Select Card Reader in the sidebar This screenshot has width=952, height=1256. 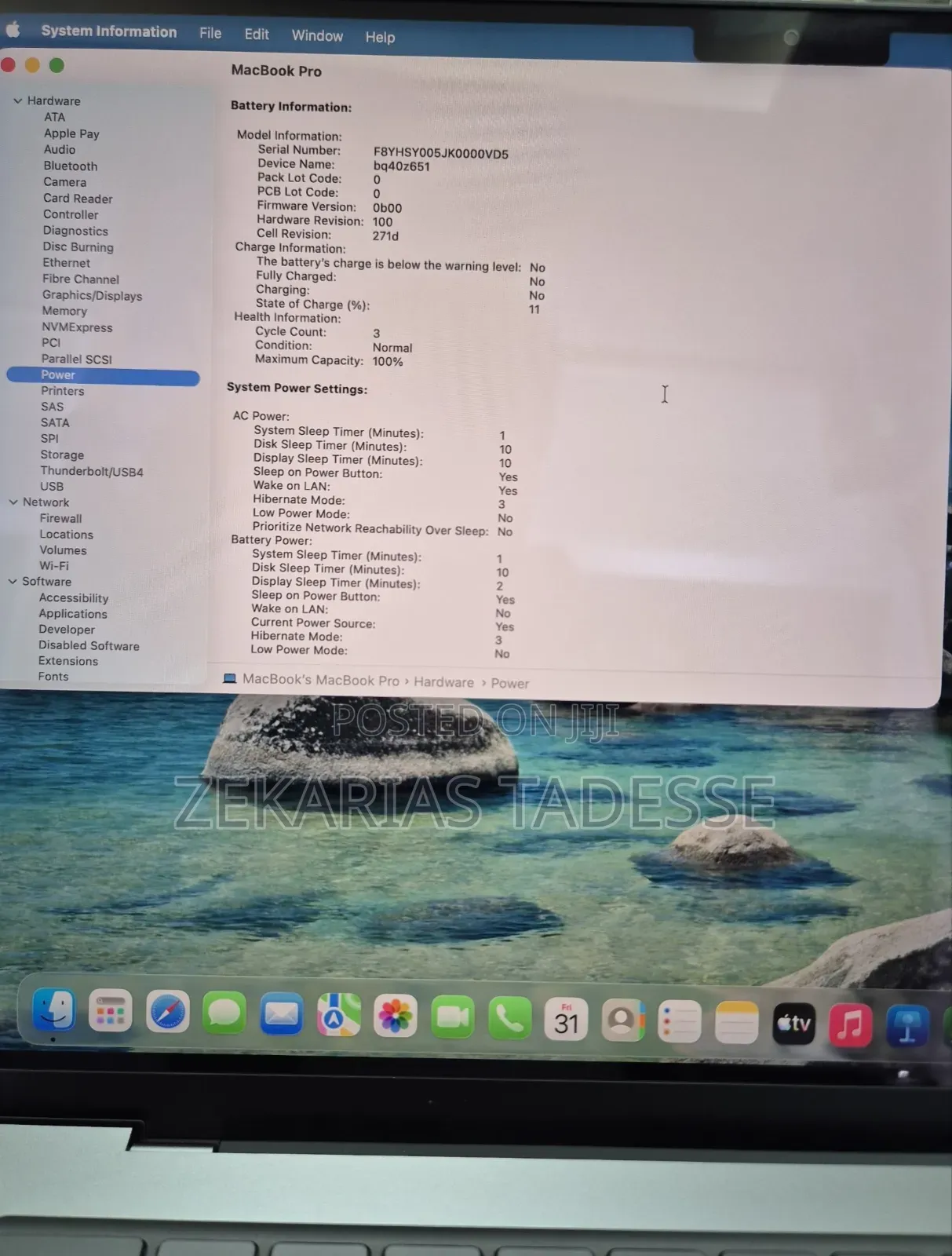pyautogui.click(x=78, y=199)
